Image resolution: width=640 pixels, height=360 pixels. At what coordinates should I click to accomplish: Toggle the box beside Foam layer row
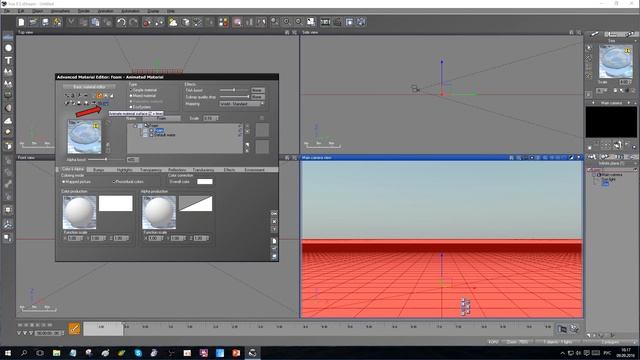coord(151,130)
